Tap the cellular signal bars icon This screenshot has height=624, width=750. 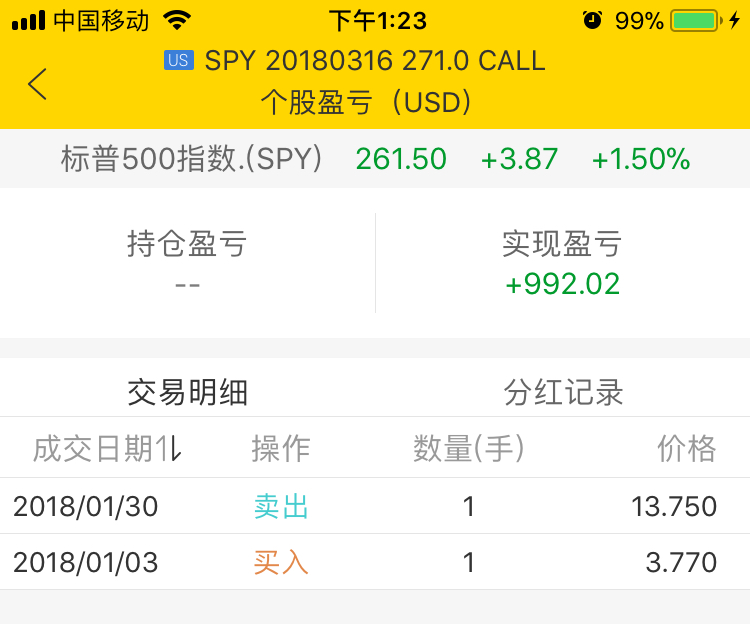pyautogui.click(x=28, y=21)
